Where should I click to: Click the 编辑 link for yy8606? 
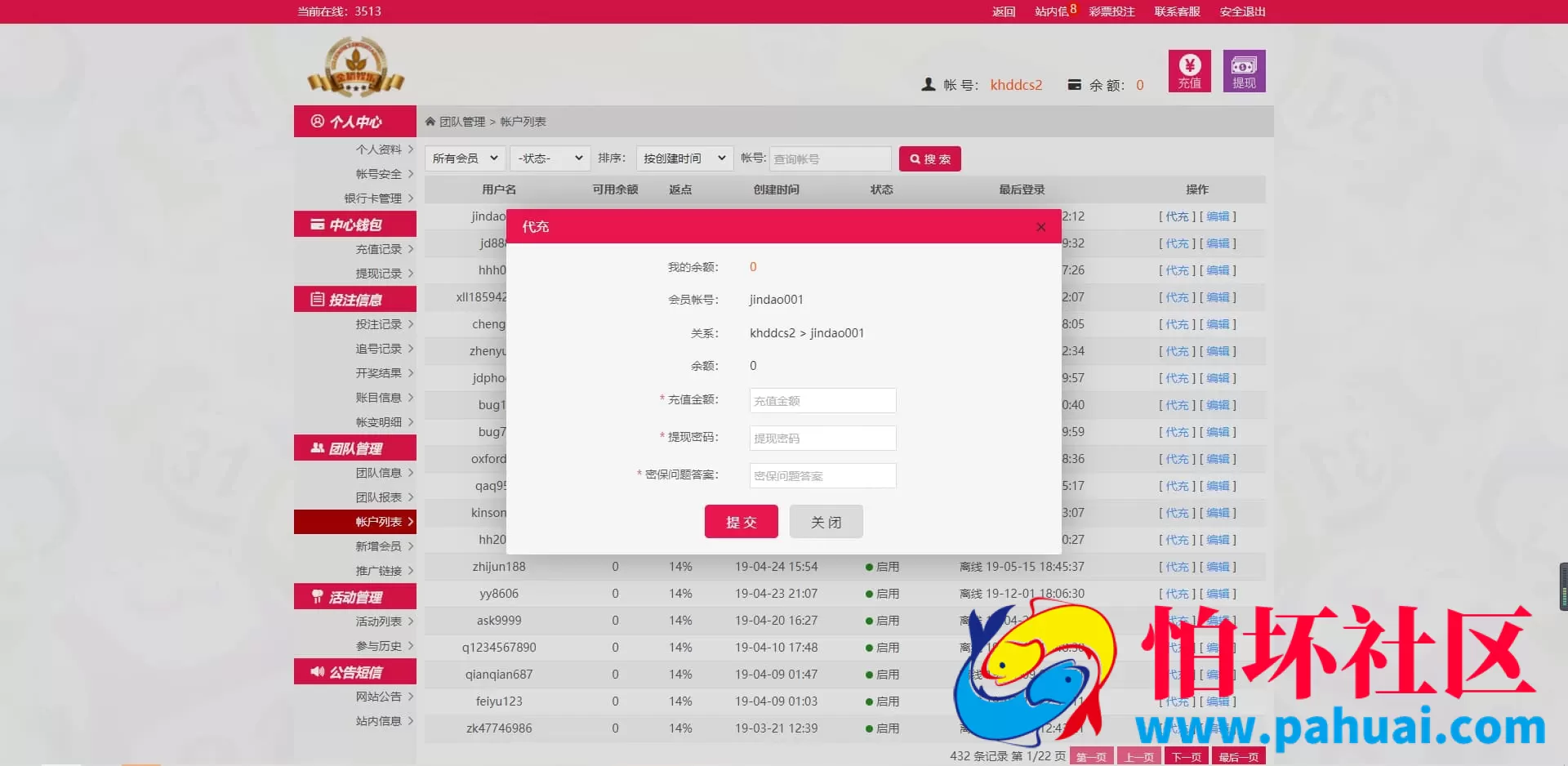tap(1218, 594)
